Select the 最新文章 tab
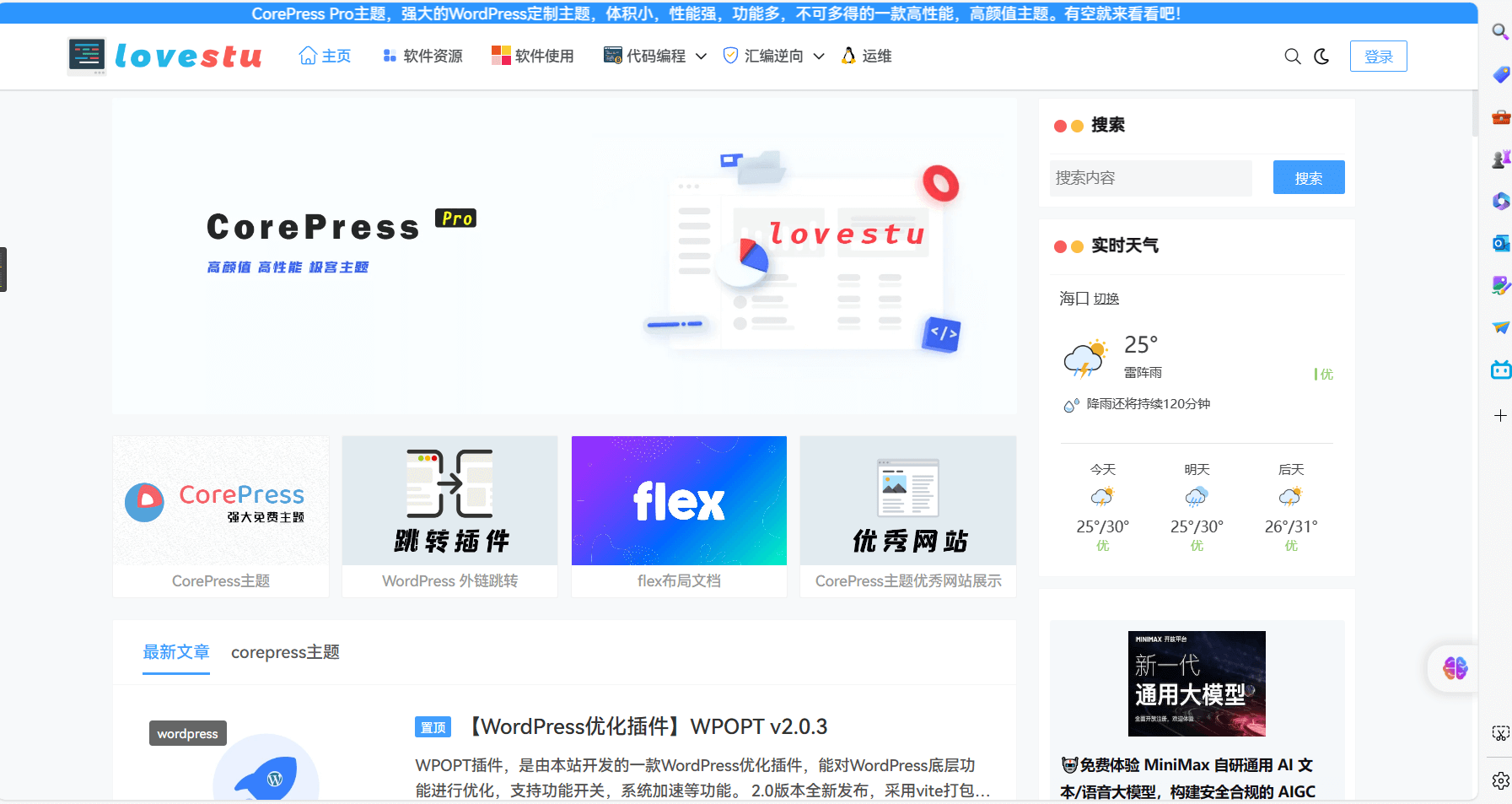The image size is (1512, 804). point(176,652)
